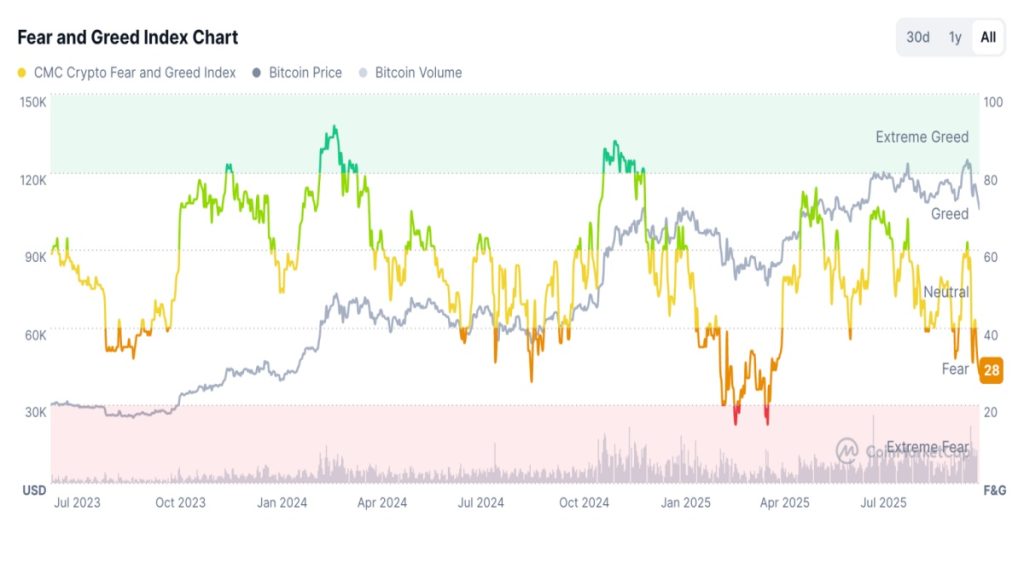Screen dimensions: 1024x575
Task: Click the Extreme Greed zone label
Action: [x=922, y=137]
